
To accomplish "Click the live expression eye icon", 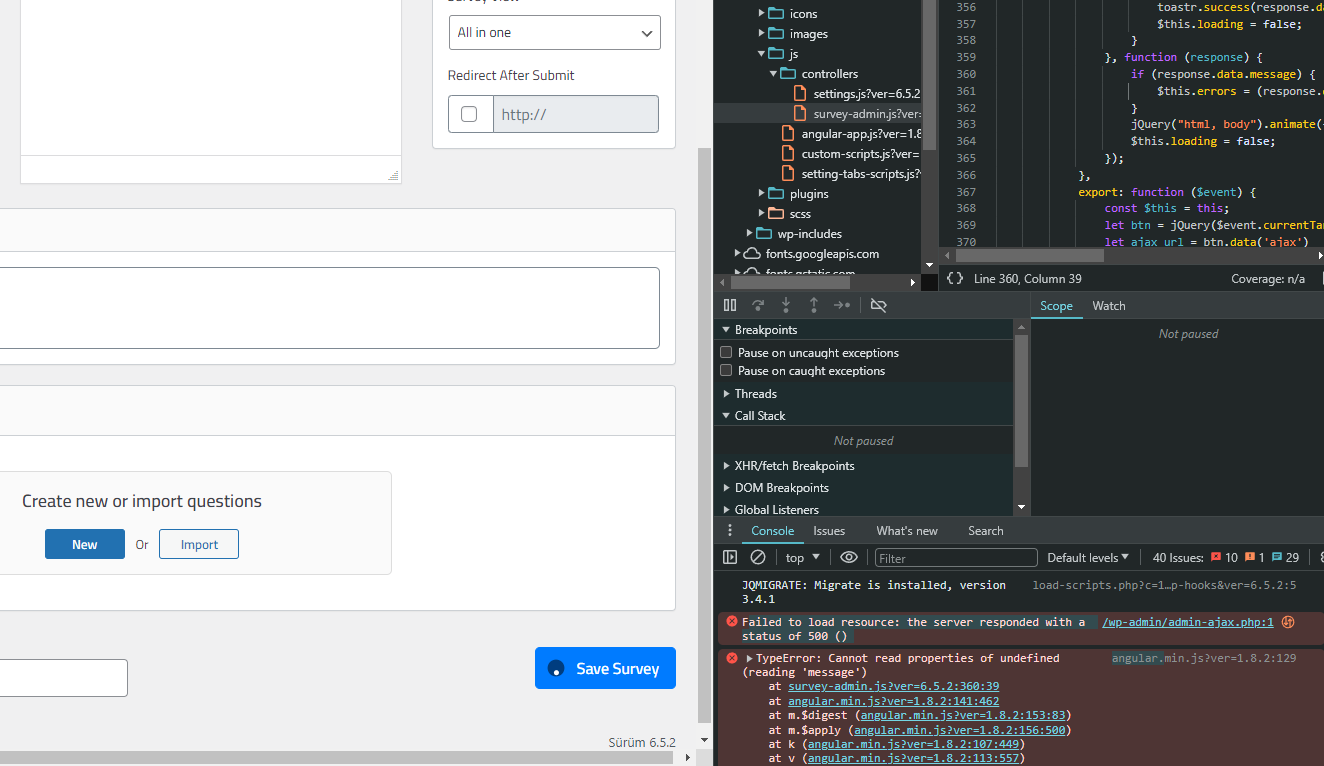I will pyautogui.click(x=849, y=557).
